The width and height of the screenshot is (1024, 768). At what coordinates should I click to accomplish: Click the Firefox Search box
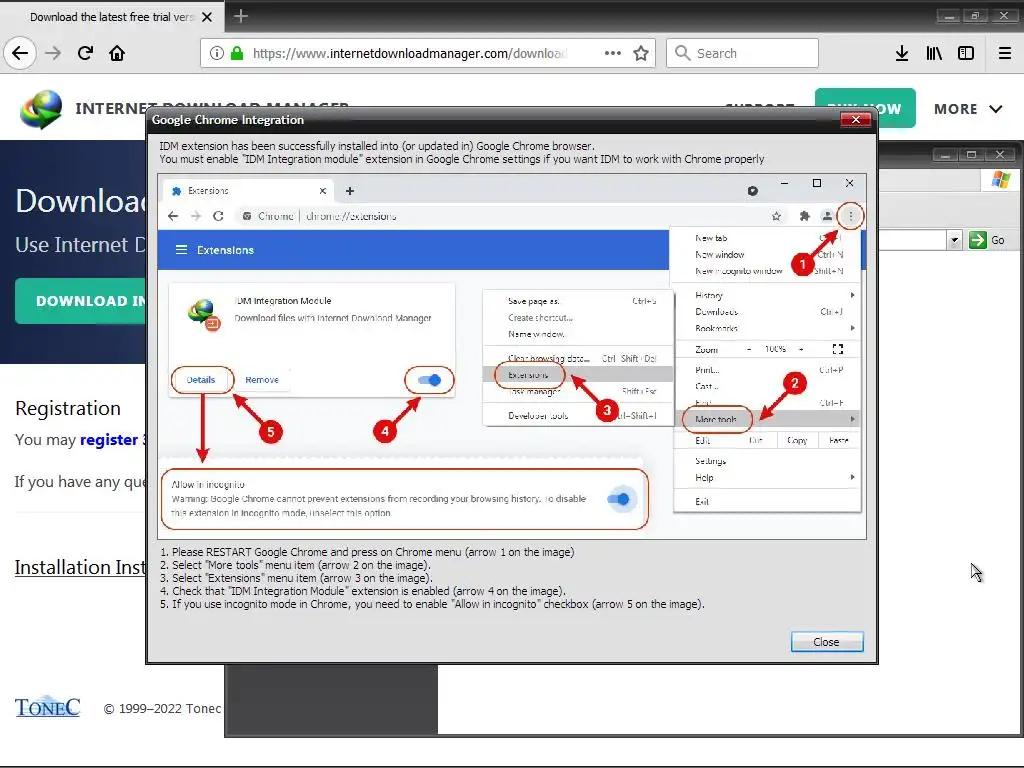(x=742, y=53)
